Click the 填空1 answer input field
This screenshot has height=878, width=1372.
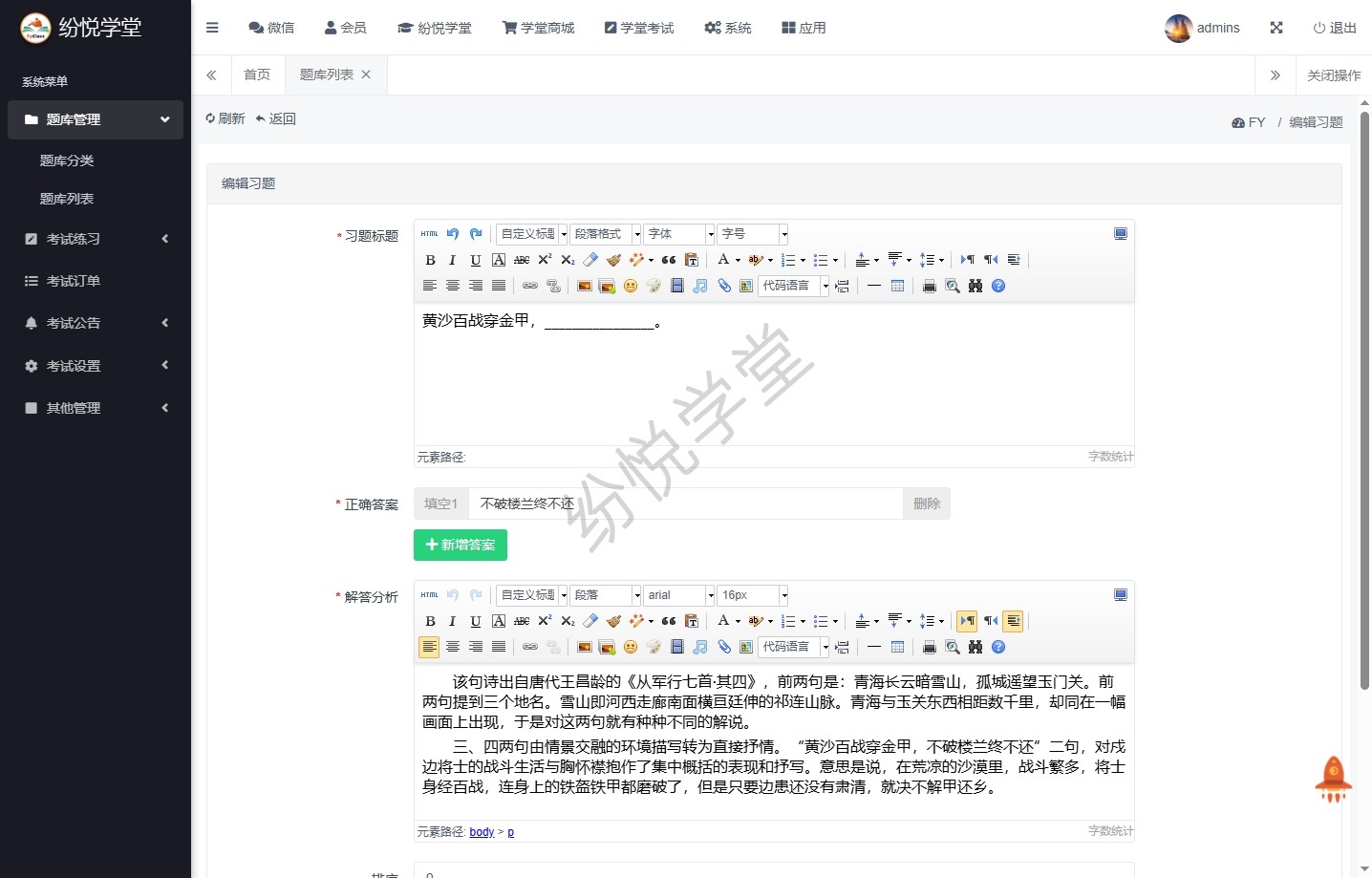pyautogui.click(x=684, y=503)
